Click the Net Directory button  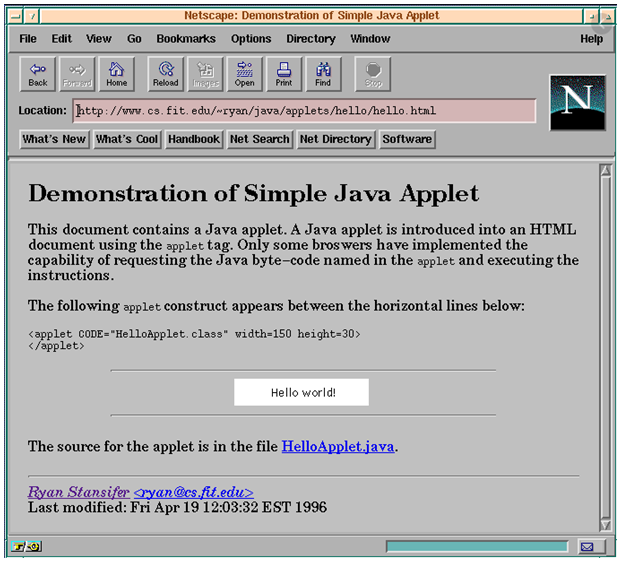tap(336, 139)
